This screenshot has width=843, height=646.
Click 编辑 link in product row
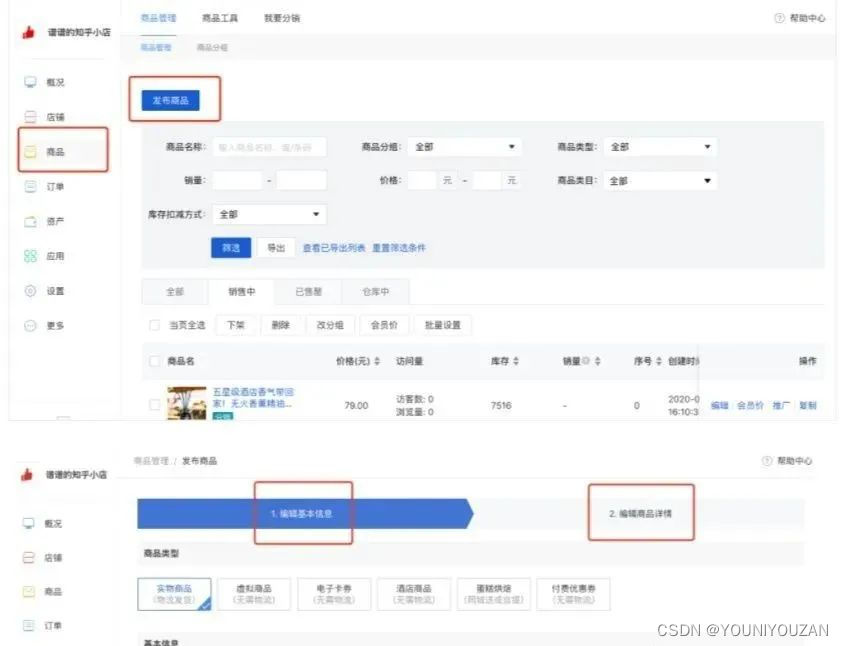719,405
